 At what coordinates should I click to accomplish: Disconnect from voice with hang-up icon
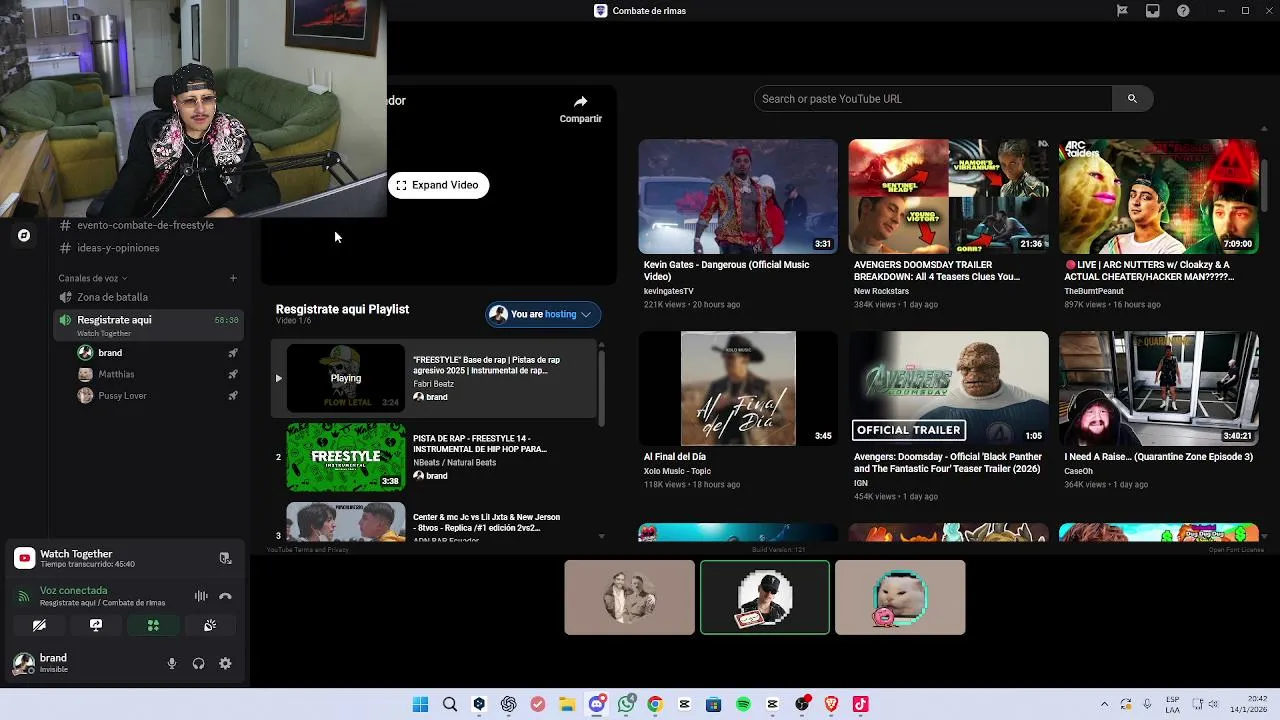coord(225,596)
